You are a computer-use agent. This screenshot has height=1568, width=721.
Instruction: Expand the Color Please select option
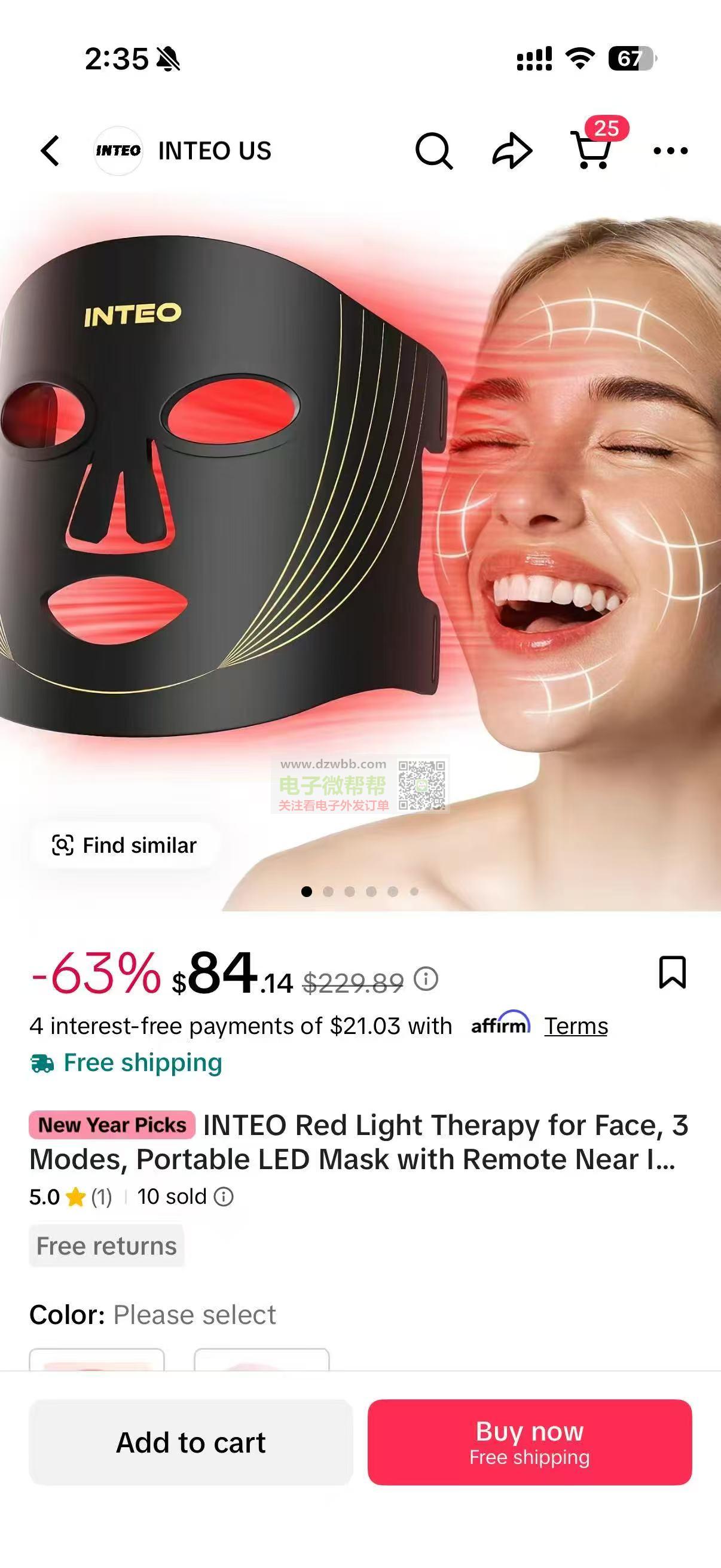click(x=152, y=1315)
